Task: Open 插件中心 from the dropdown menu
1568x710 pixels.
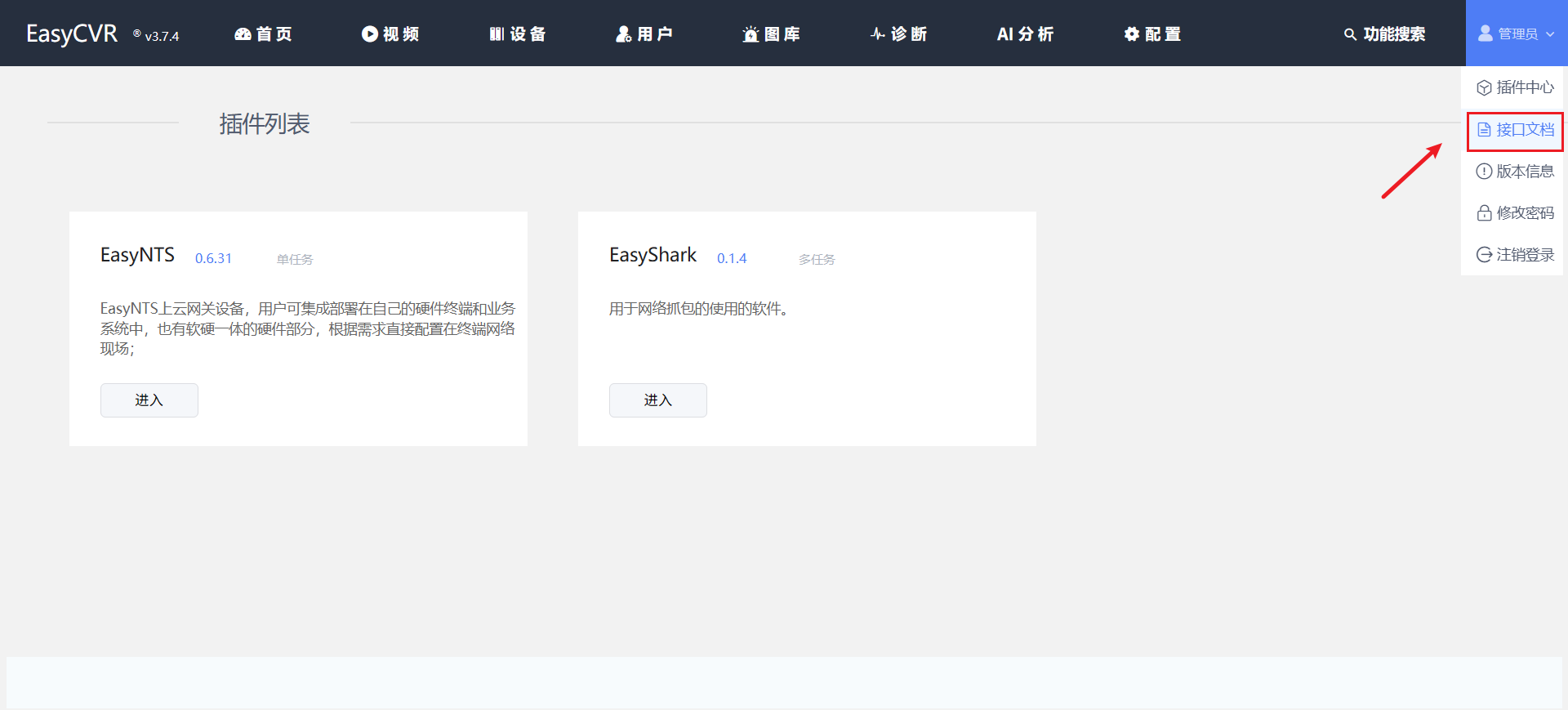Action: (1516, 87)
